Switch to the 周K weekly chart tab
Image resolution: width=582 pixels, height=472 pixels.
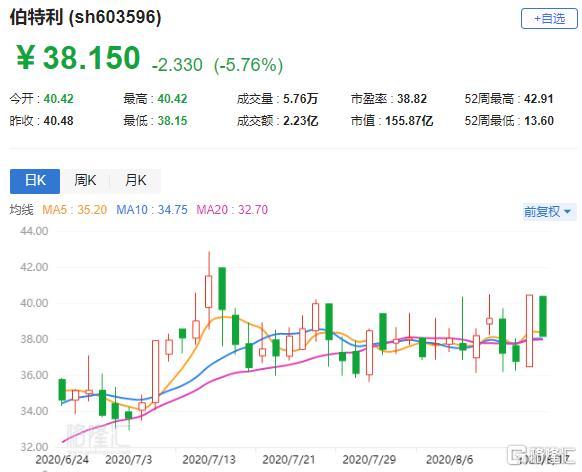85,181
